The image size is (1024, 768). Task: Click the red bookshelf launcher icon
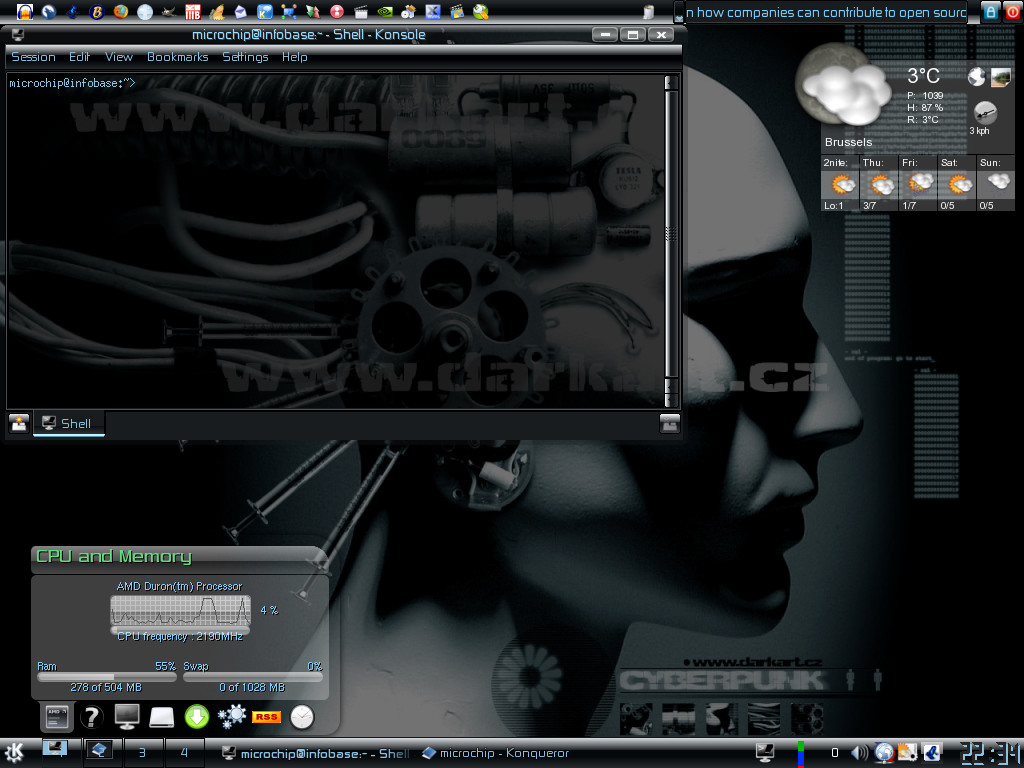(193, 11)
